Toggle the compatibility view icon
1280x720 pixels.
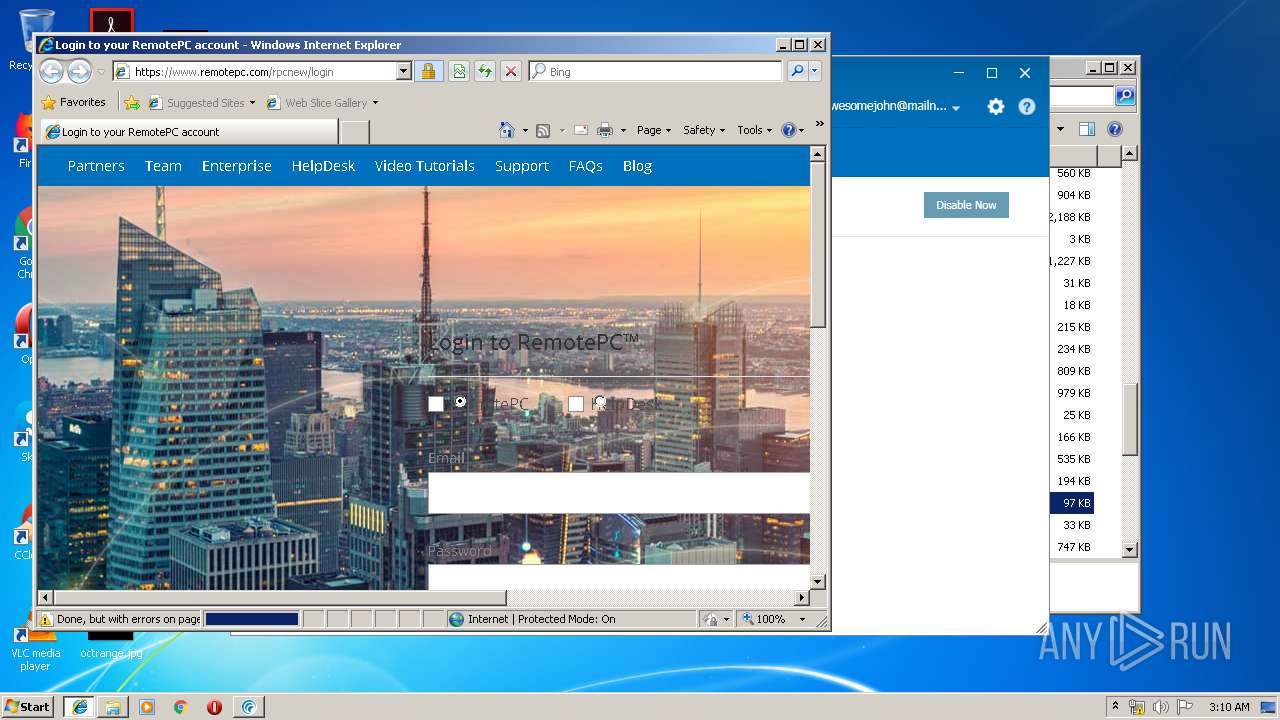pyautogui.click(x=458, y=71)
